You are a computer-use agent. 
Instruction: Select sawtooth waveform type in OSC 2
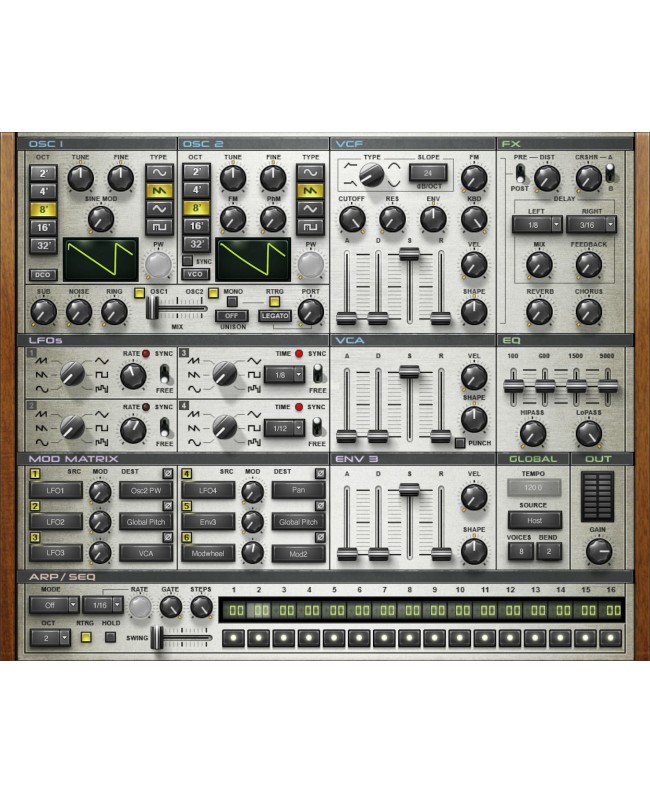tap(310, 190)
